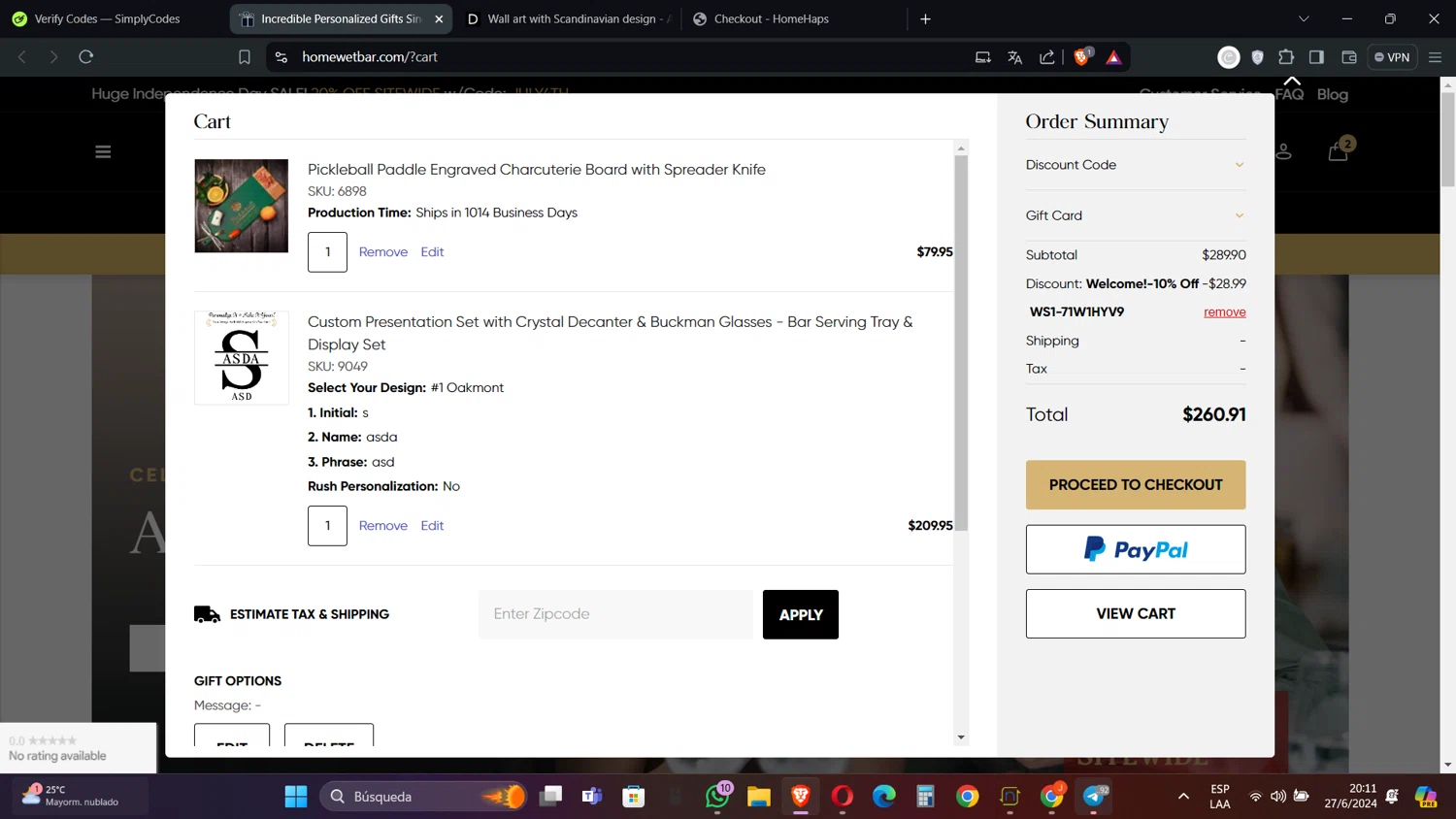Open Pickleball Paddle Engraved Charcuterie Board title
Image resolution: width=1456 pixels, height=819 pixels.
coord(537,170)
